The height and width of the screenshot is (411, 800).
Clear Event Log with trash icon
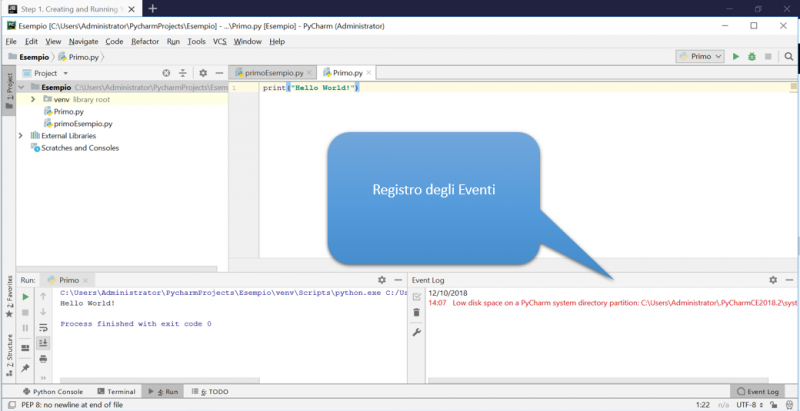tap(417, 313)
